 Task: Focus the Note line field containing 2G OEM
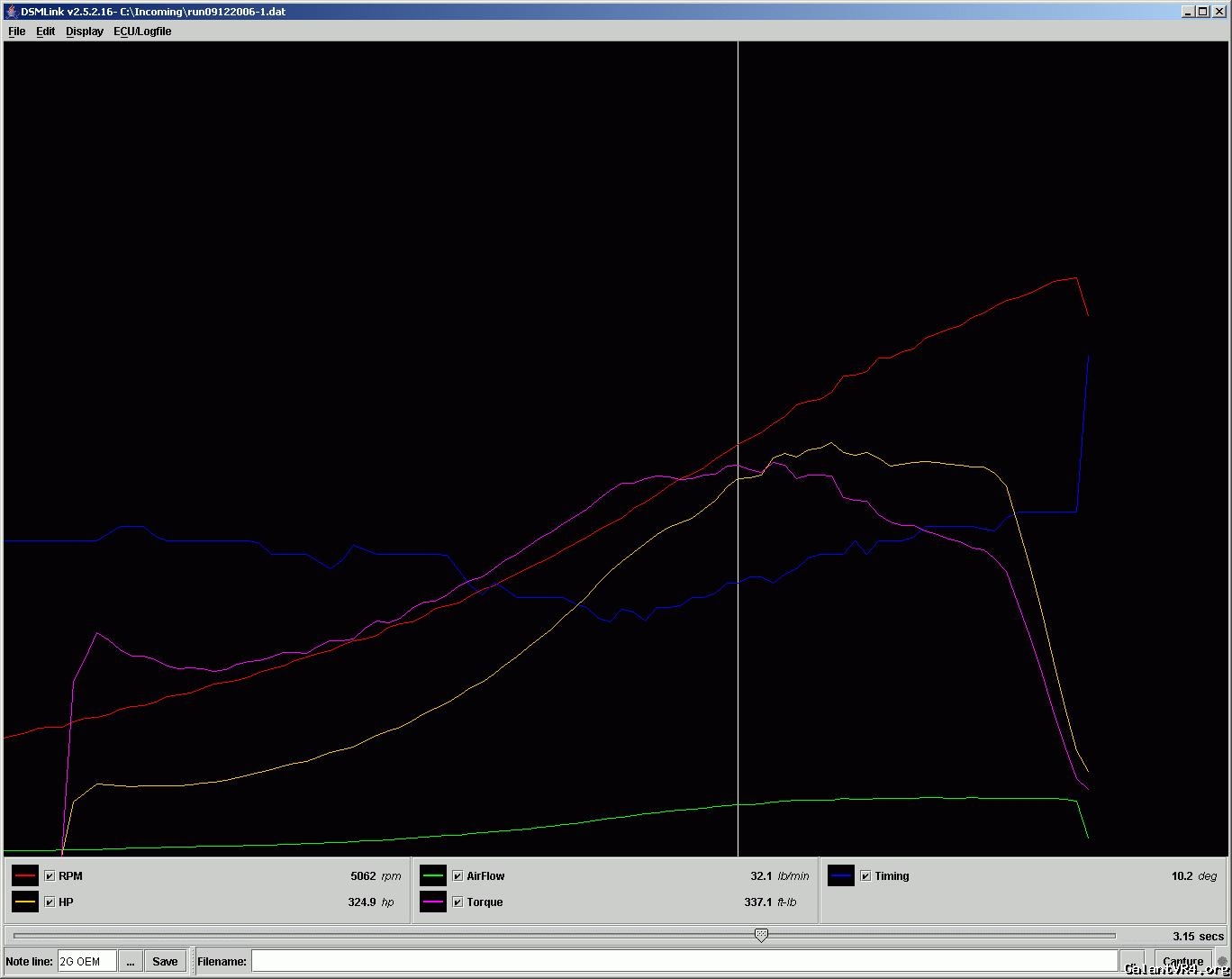(x=86, y=961)
